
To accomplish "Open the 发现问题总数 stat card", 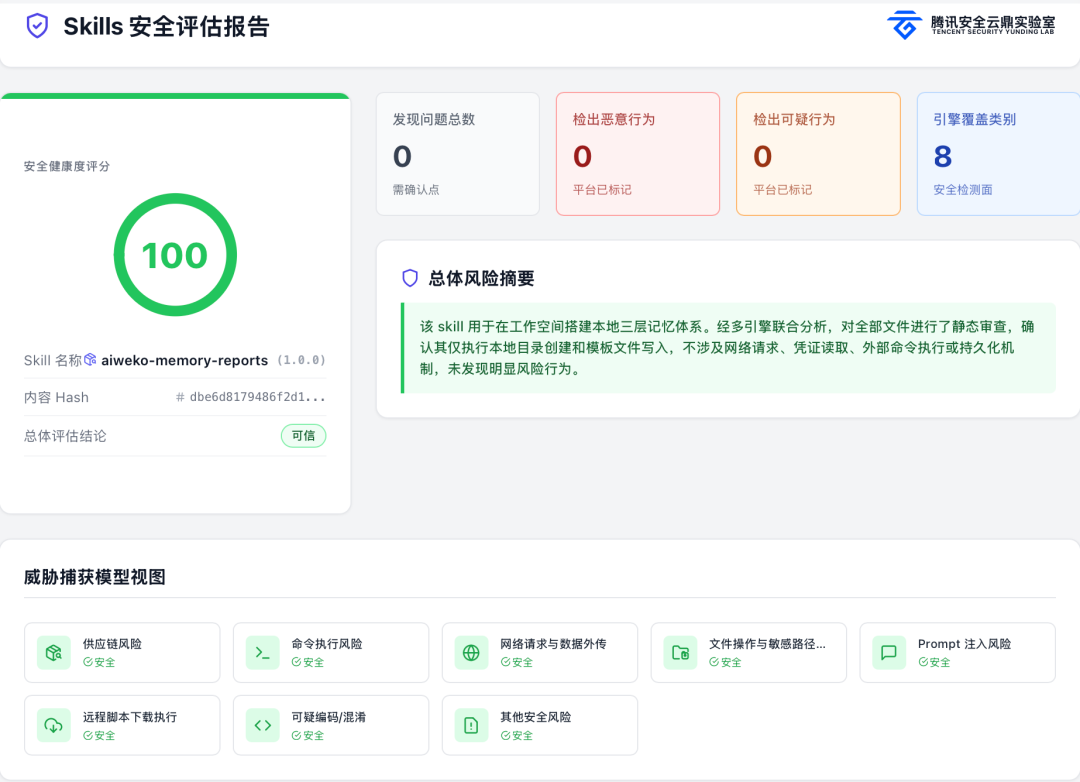I will [458, 154].
